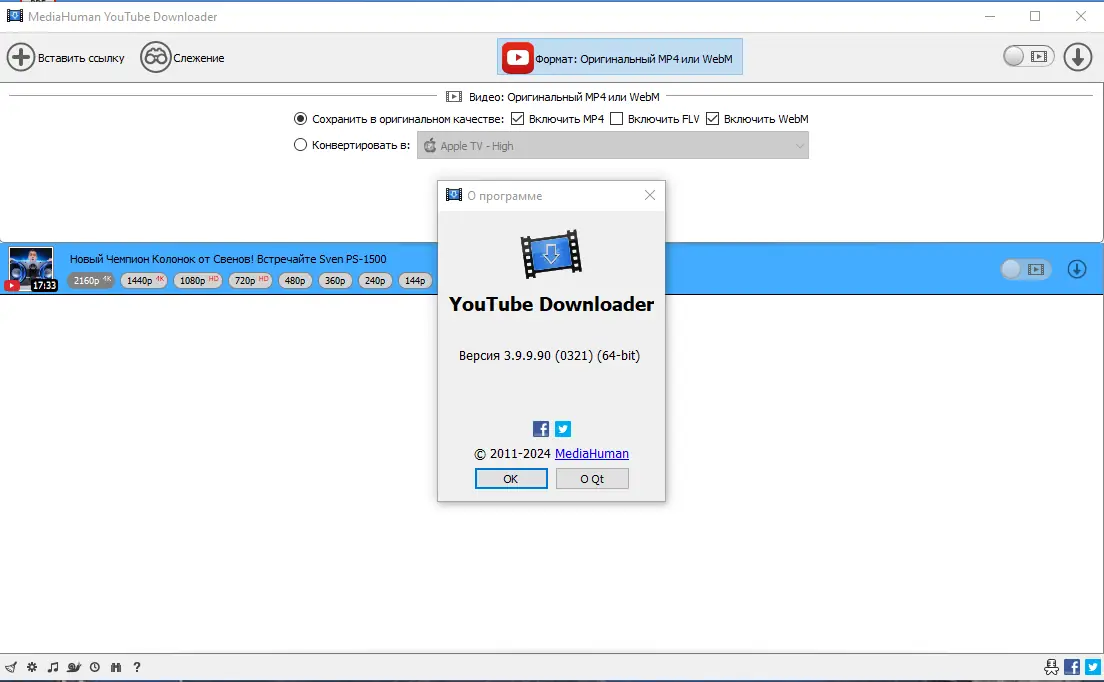Click video title Новый Чемпион Колонок от Свенов
This screenshot has height=682, width=1104.
tap(227, 259)
